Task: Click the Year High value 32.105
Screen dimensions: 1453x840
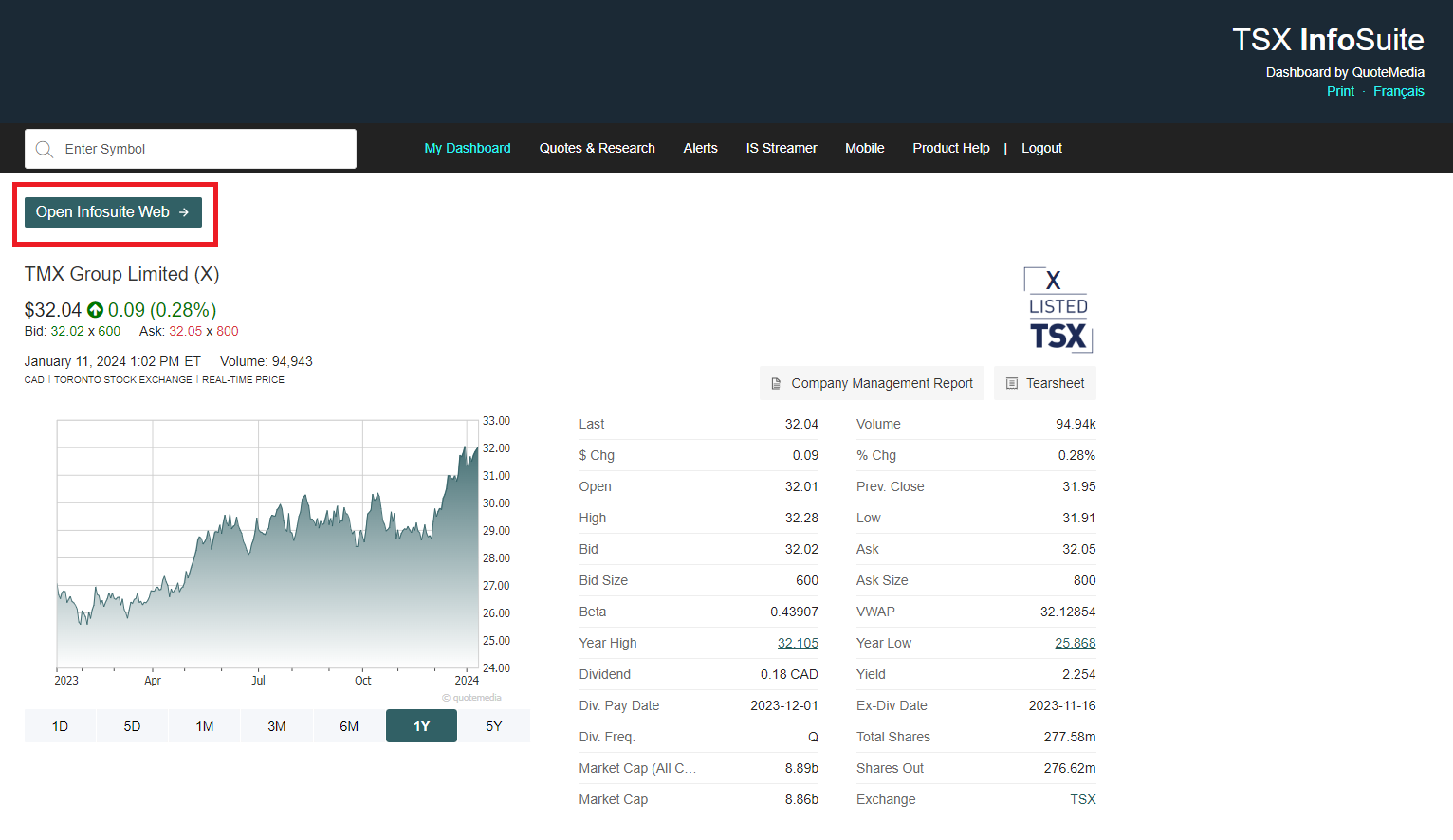Action: click(x=798, y=643)
